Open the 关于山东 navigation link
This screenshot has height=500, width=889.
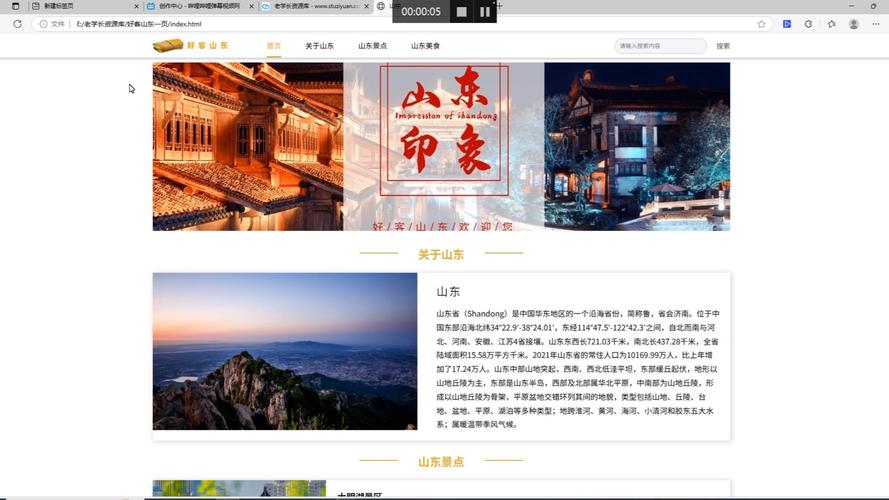(319, 46)
